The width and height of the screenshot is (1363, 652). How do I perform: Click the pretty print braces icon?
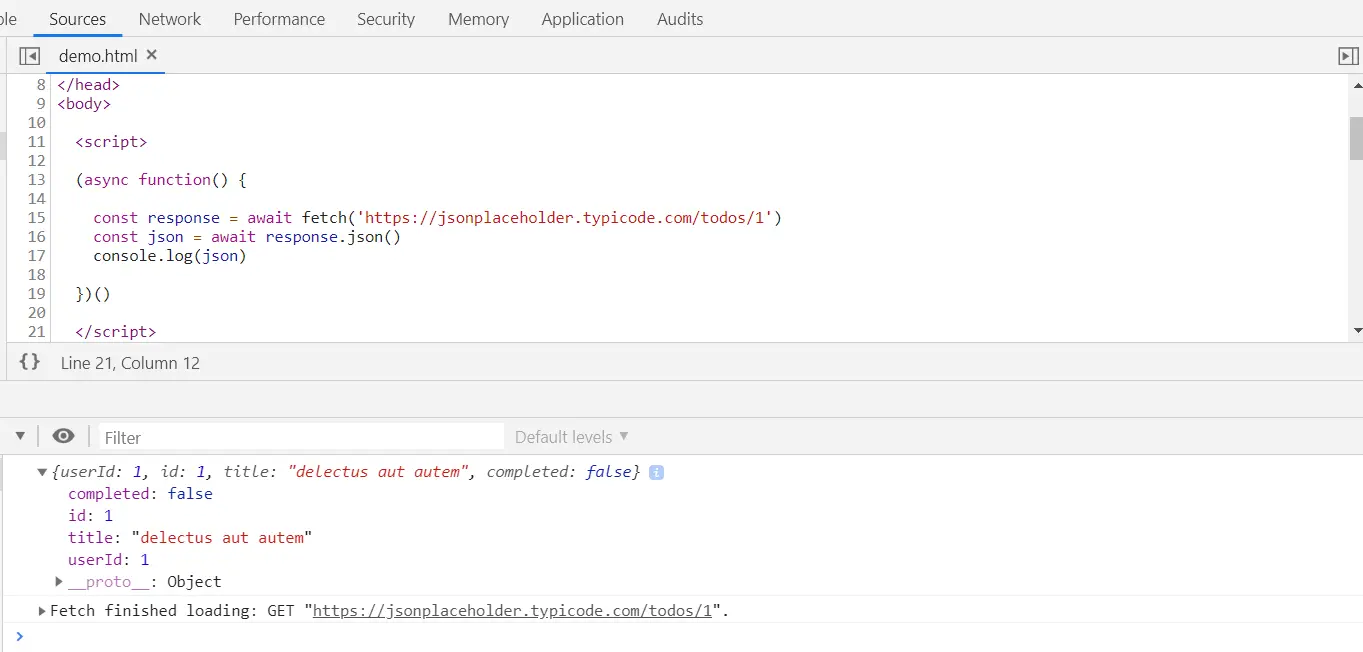[30, 362]
